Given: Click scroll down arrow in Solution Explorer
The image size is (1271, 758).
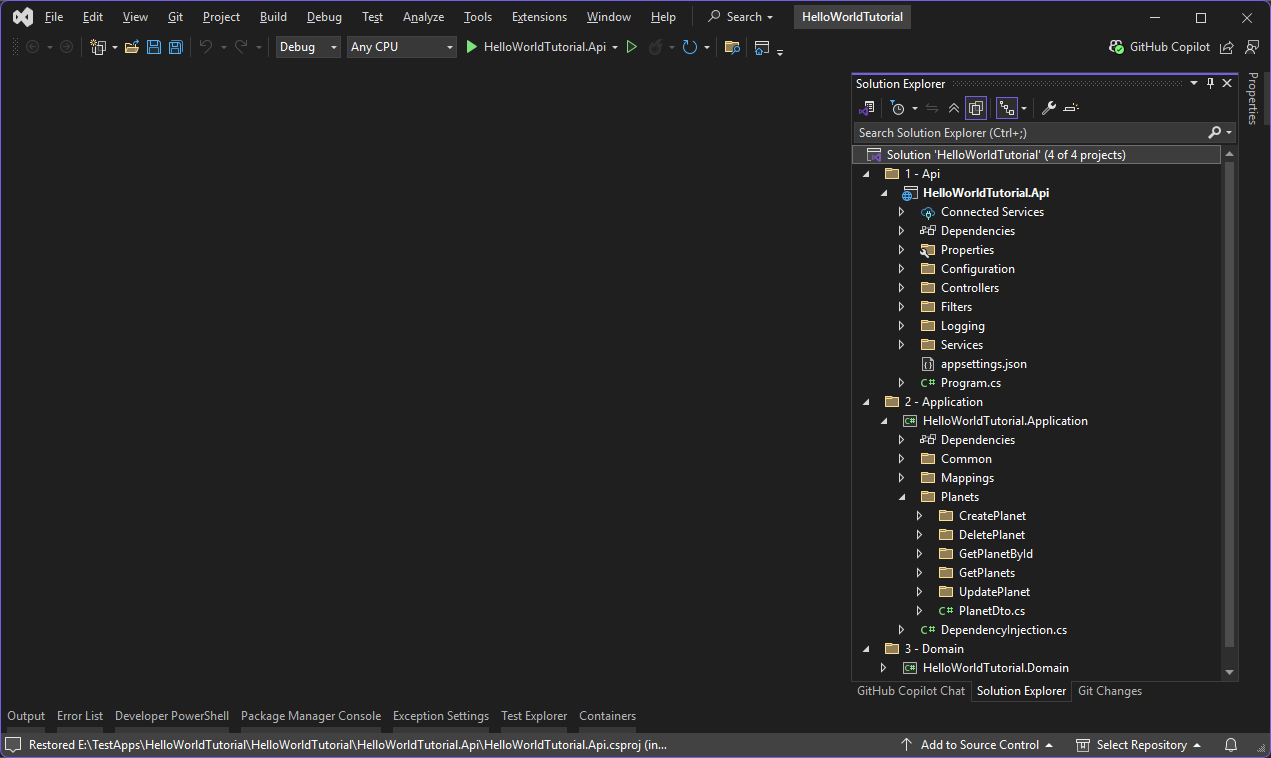Looking at the screenshot, I should tap(1229, 672).
